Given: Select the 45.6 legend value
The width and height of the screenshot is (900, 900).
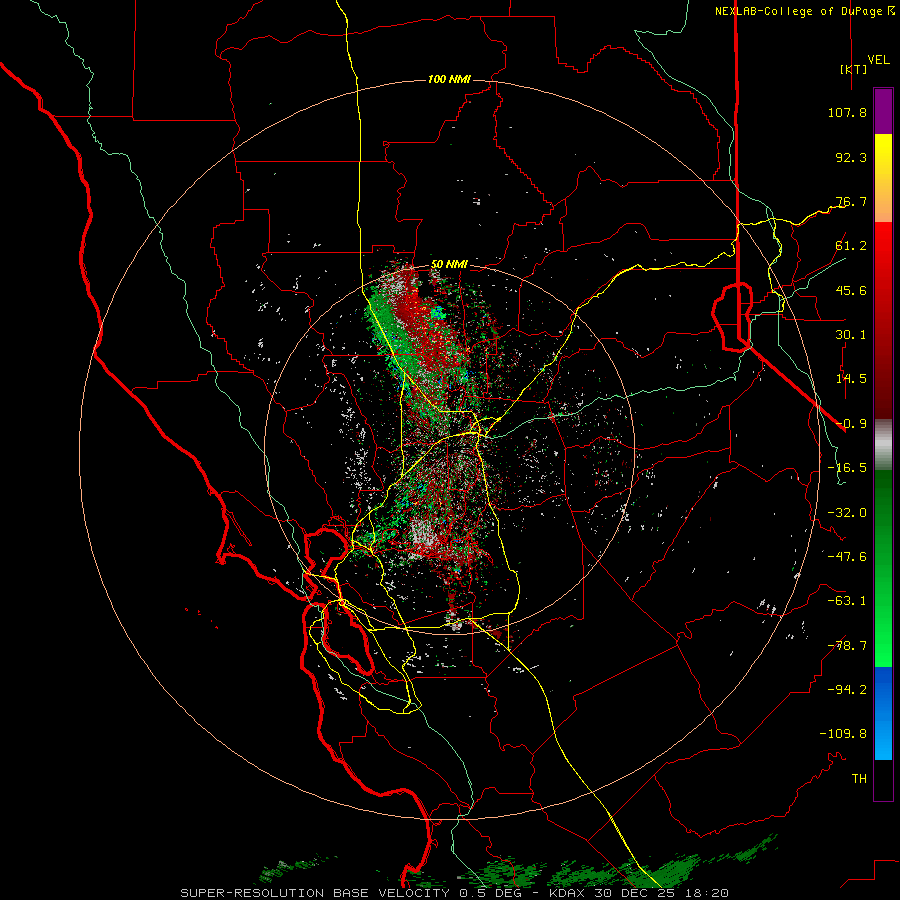Looking at the screenshot, I should pos(851,290).
